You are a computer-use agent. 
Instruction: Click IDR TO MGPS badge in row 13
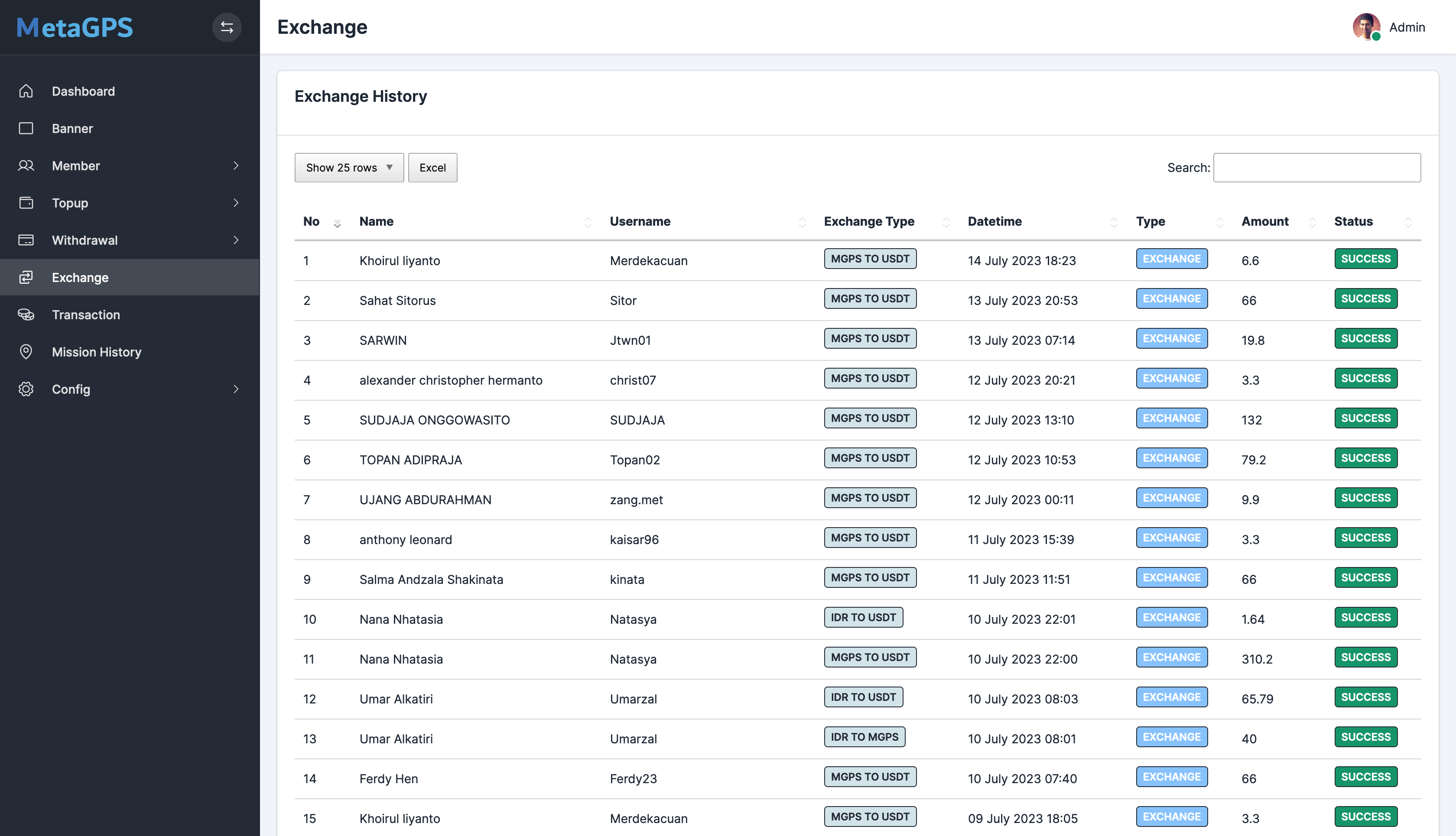click(864, 737)
